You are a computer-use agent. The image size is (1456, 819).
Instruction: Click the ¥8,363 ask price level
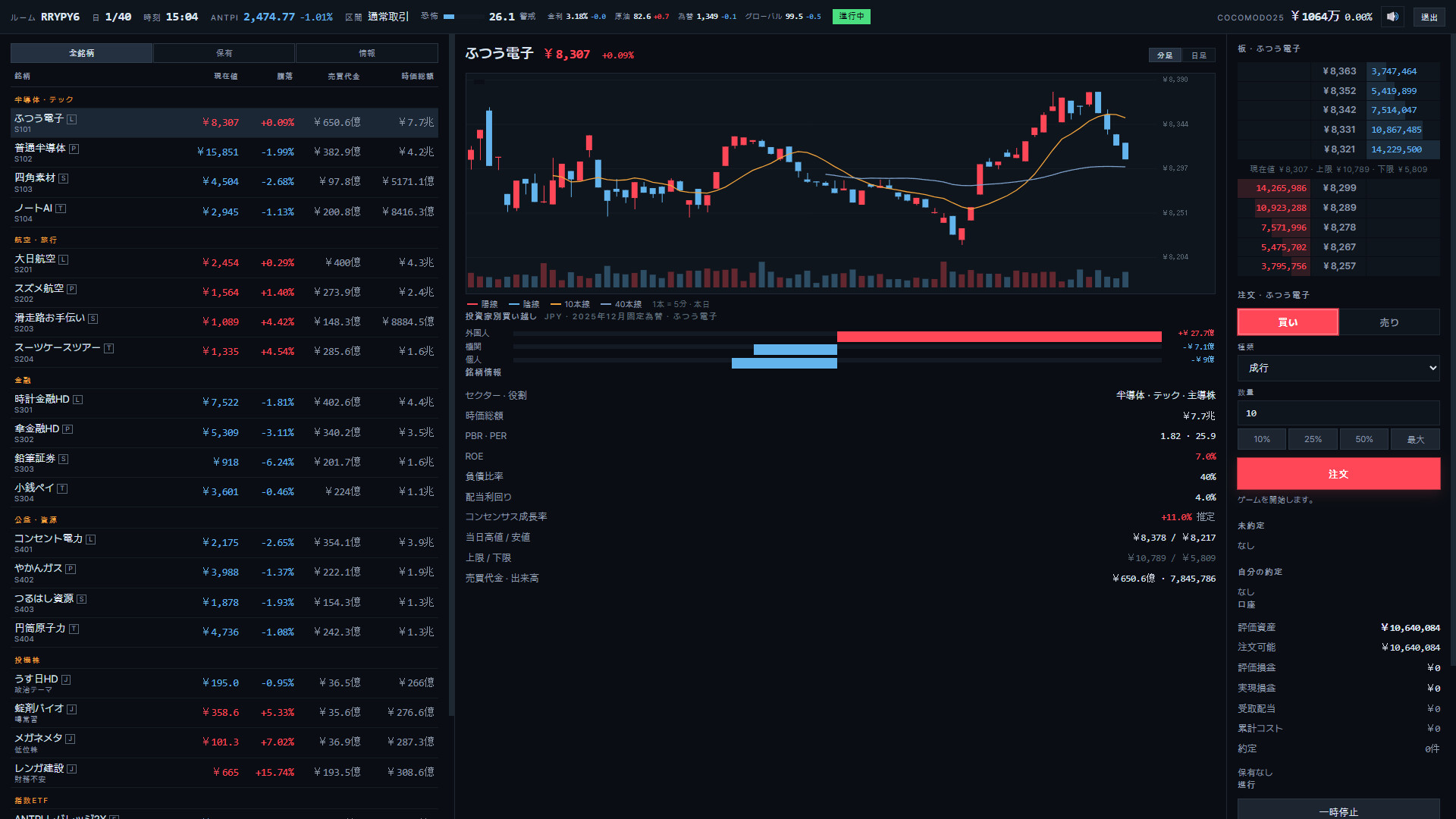point(1338,71)
